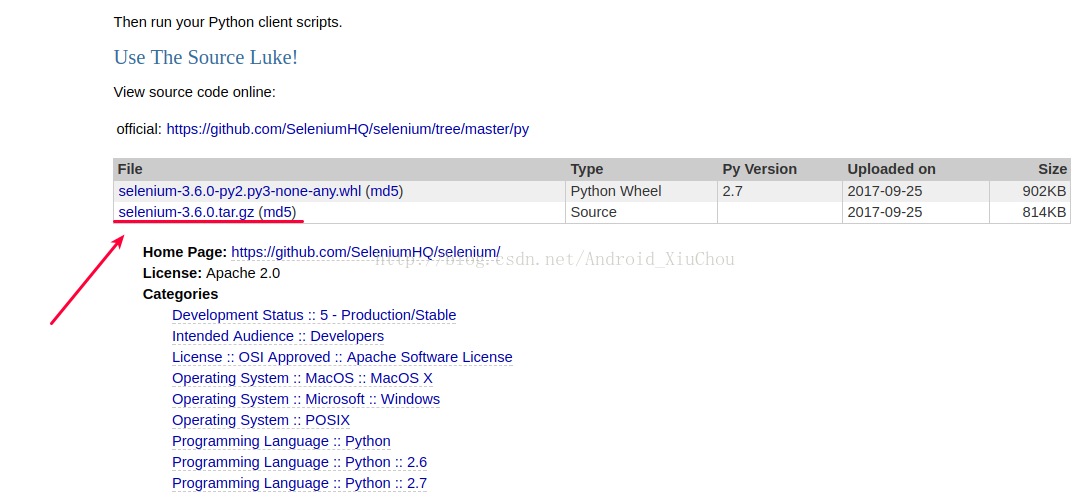Open Development Status Production/Stable category
1091x497 pixels.
pyautogui.click(x=314, y=315)
